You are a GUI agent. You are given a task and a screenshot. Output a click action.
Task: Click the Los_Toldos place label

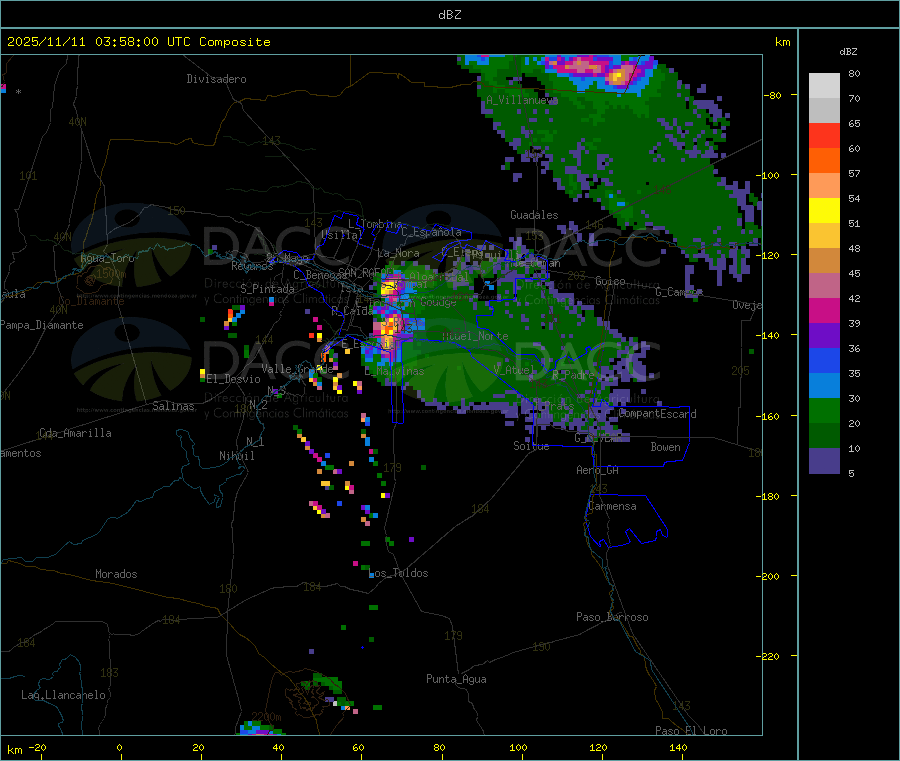398,573
